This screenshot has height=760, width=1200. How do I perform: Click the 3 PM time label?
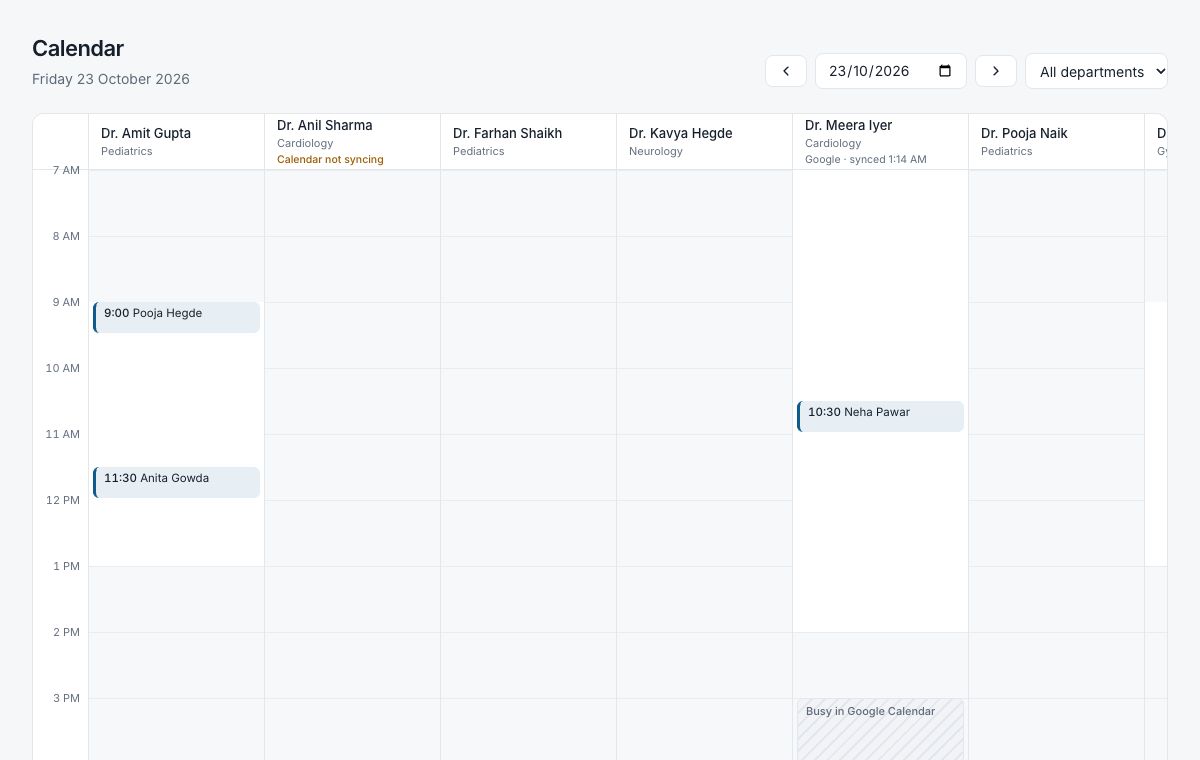[x=66, y=698]
